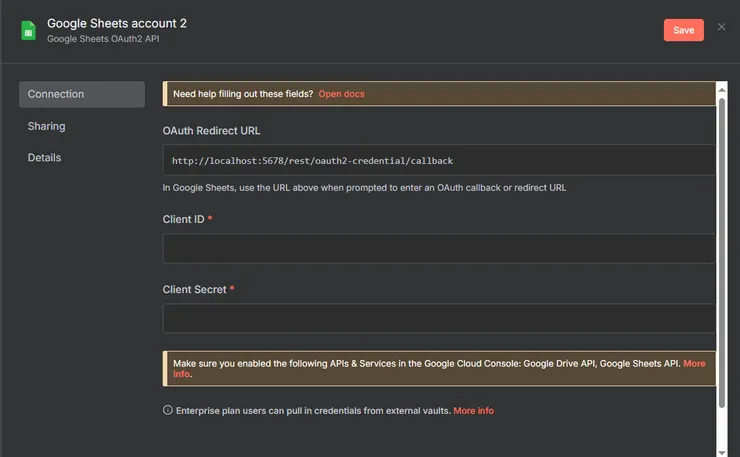Click the info circle icon beside Enterprise plan
The height and width of the screenshot is (457, 740).
pyautogui.click(x=168, y=410)
